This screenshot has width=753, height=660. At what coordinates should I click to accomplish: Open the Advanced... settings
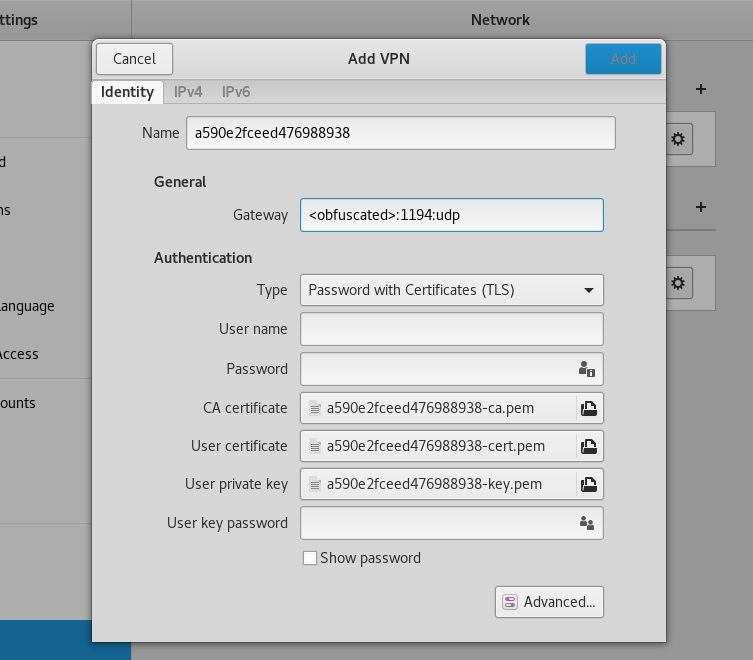549,602
